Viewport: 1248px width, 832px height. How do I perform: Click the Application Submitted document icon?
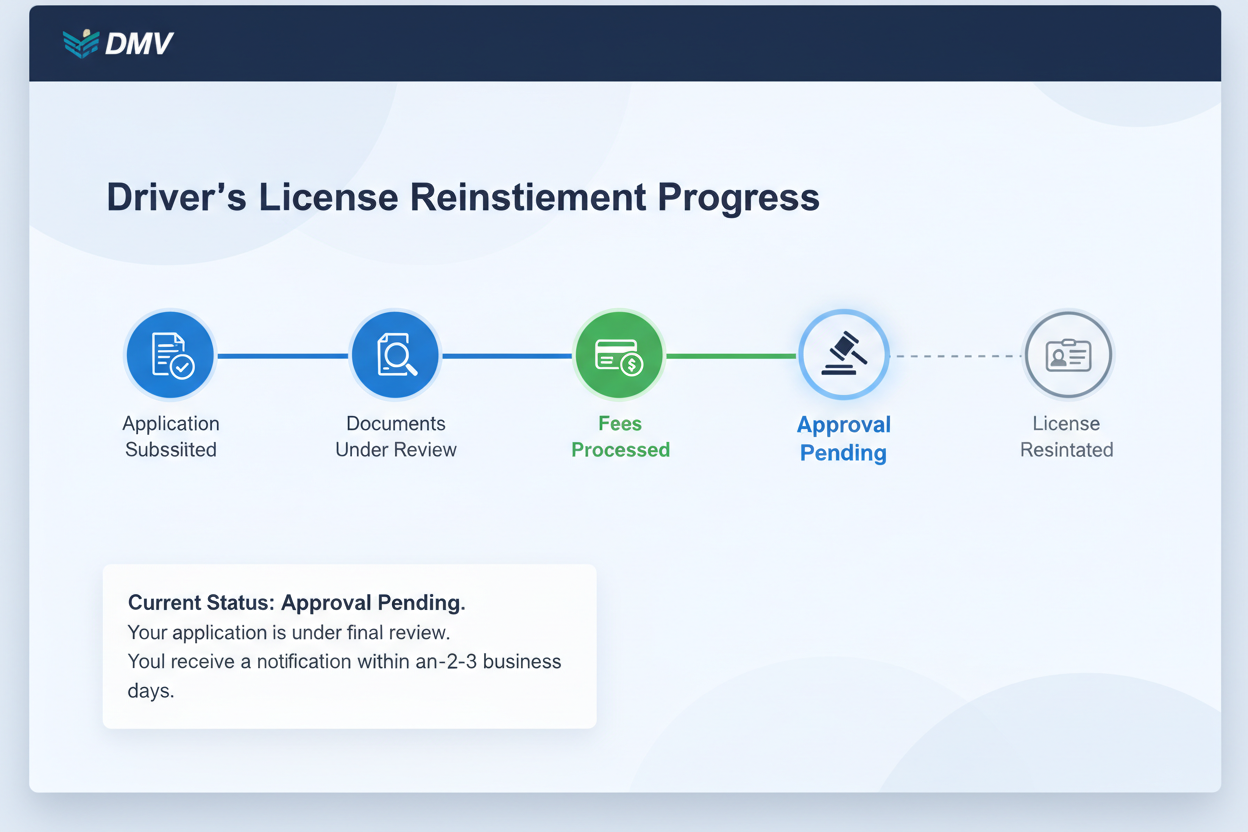coord(170,354)
